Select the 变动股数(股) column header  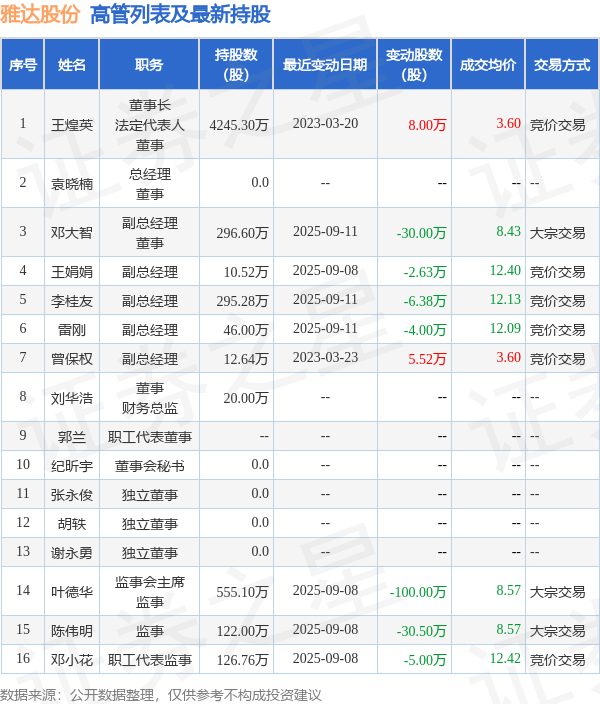[x=414, y=65]
